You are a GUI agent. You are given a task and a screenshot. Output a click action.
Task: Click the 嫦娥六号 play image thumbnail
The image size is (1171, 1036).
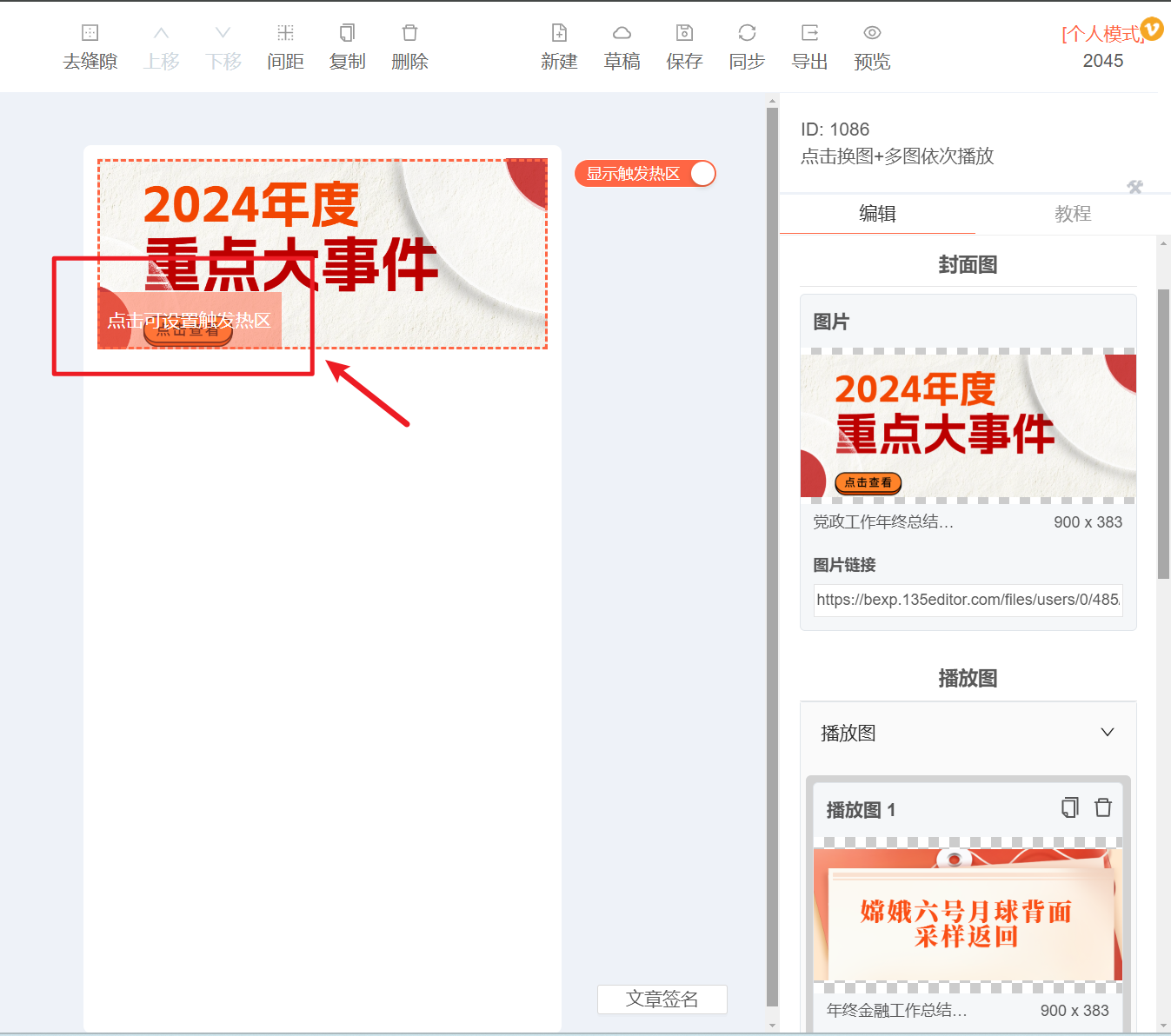click(x=968, y=914)
